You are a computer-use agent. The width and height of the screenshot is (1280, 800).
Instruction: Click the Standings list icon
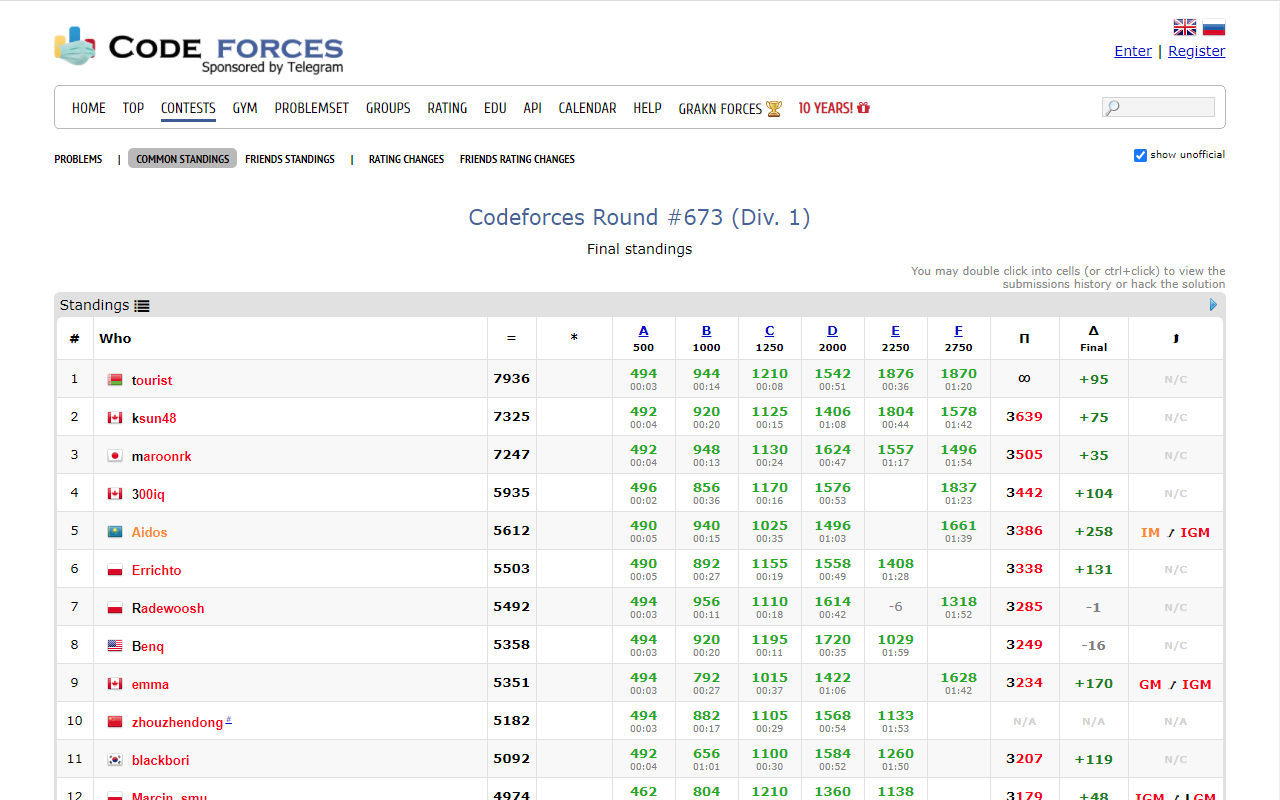pos(142,306)
